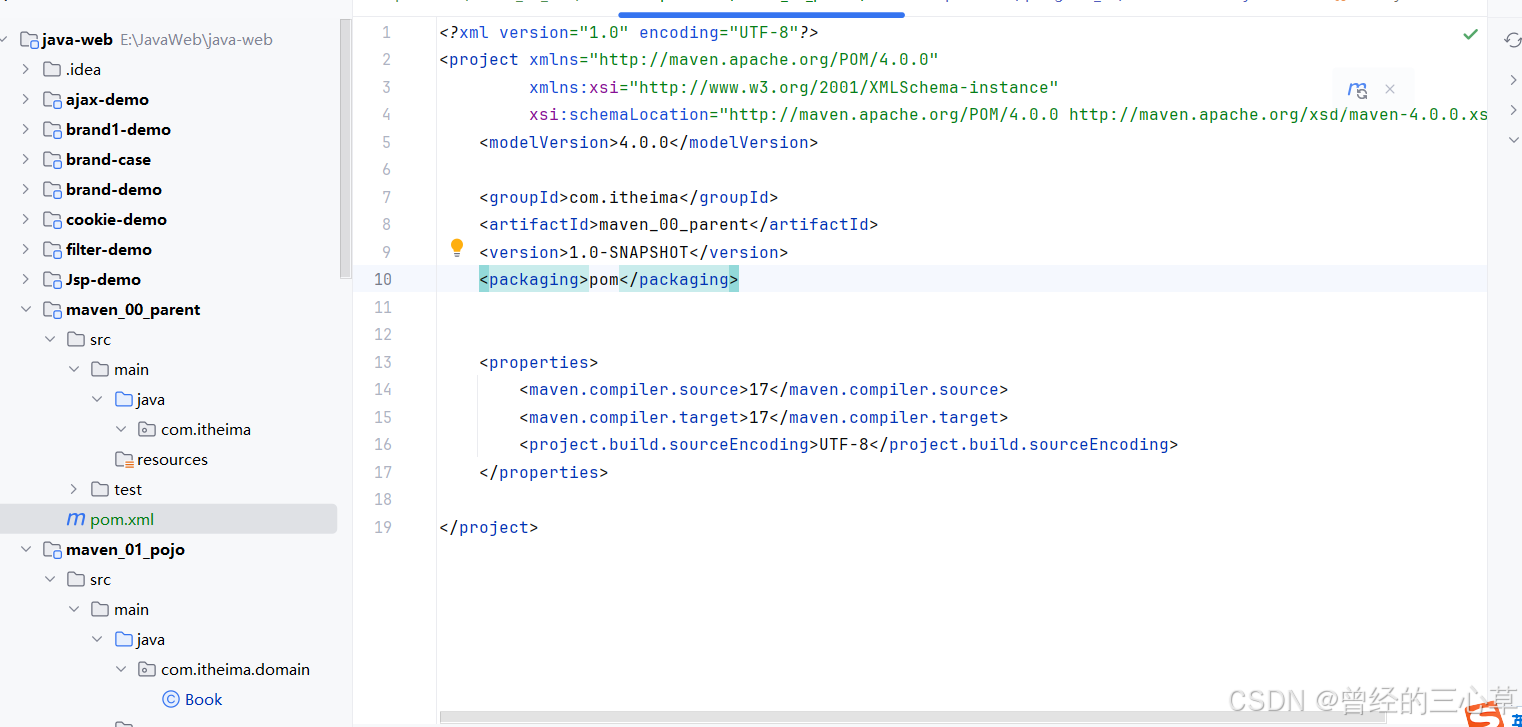Select the brand-case tree row
The image size is (1522, 727).
point(169,159)
